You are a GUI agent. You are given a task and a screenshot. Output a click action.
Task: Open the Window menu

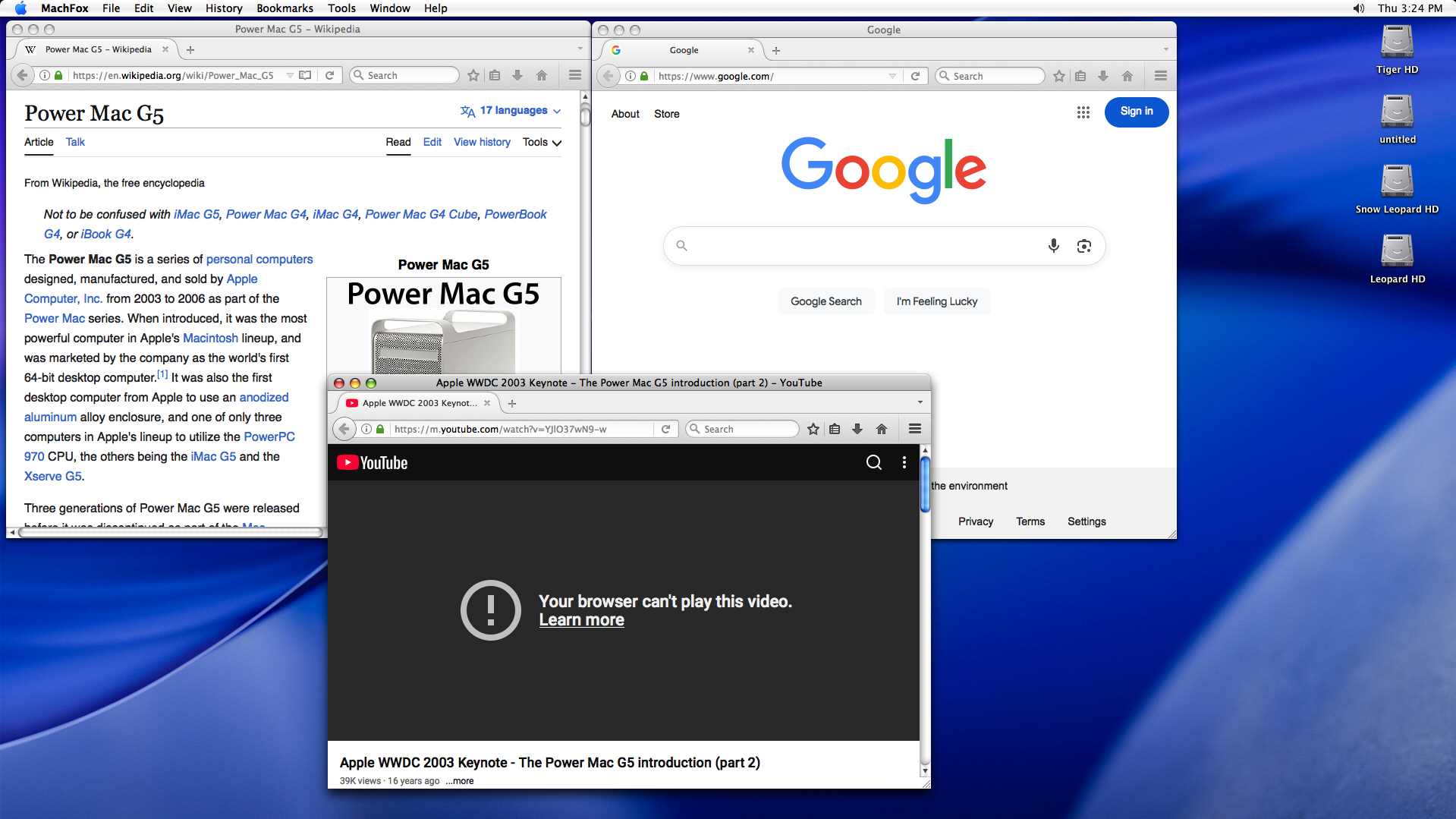point(390,8)
